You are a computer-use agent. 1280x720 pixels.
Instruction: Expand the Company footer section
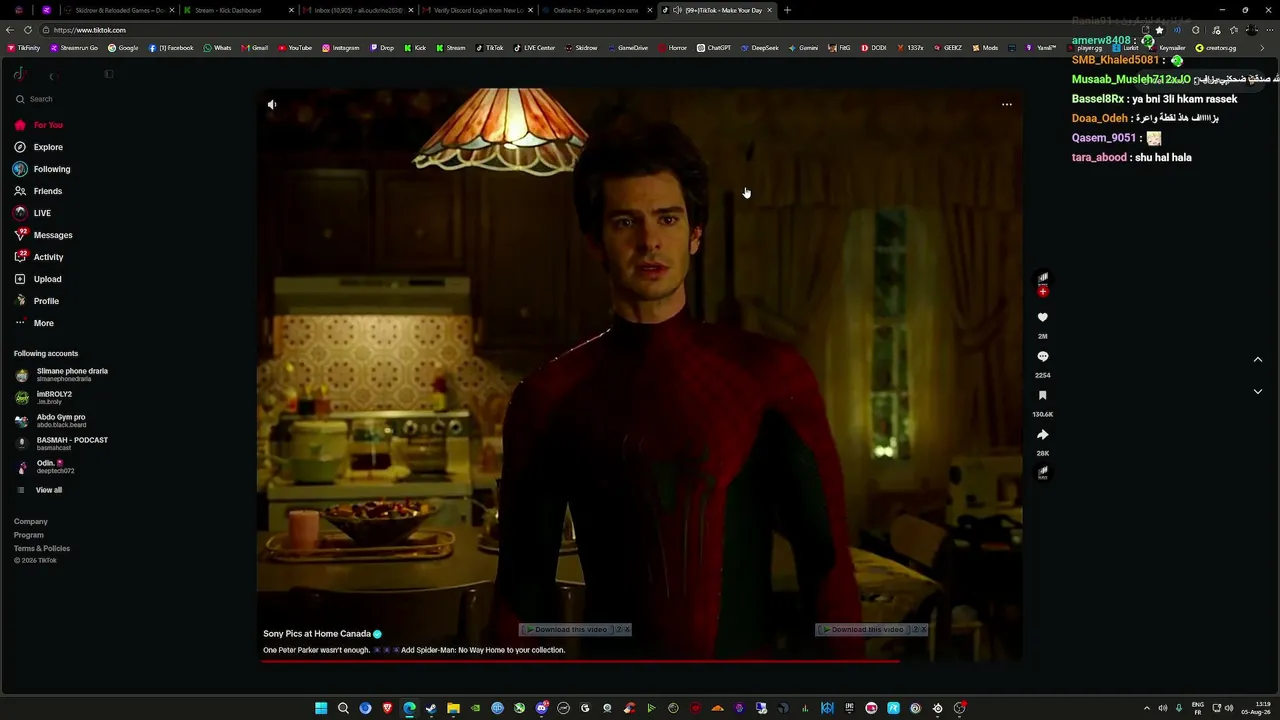[x=31, y=522]
